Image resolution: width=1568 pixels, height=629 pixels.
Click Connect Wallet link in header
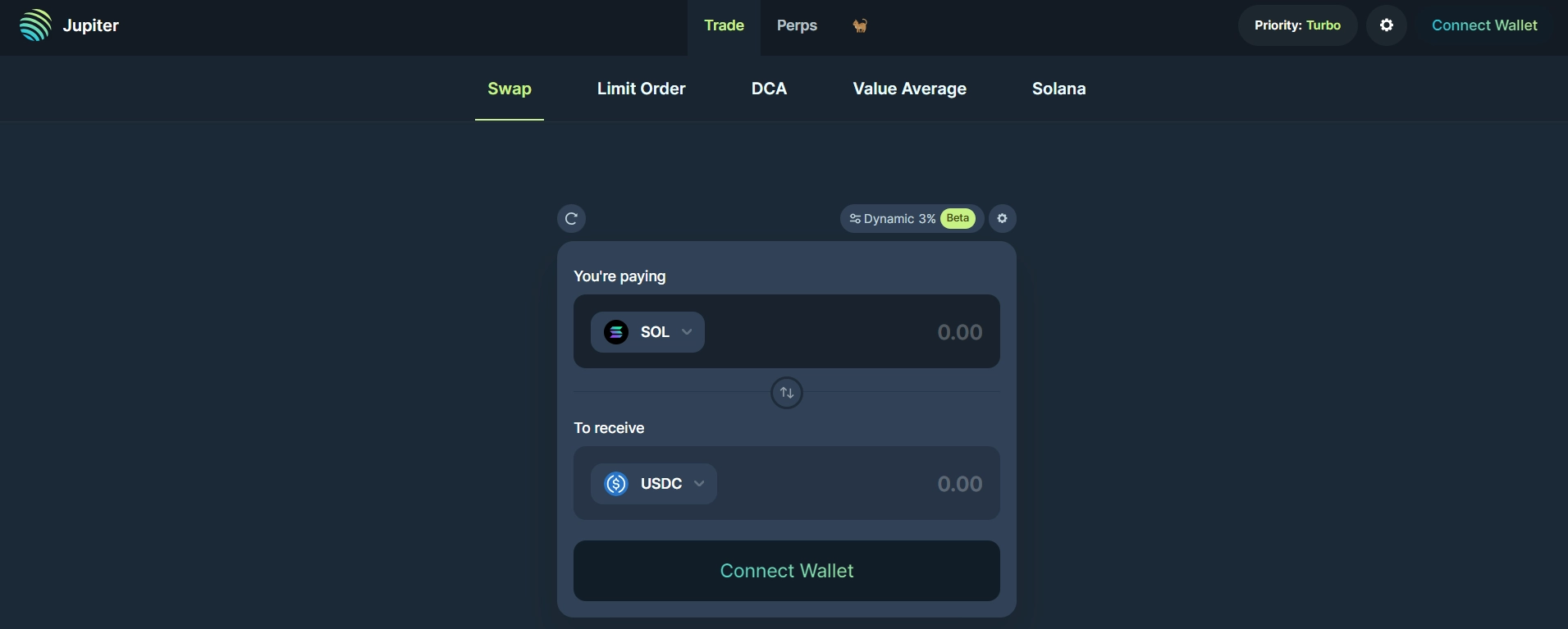pyautogui.click(x=1484, y=25)
